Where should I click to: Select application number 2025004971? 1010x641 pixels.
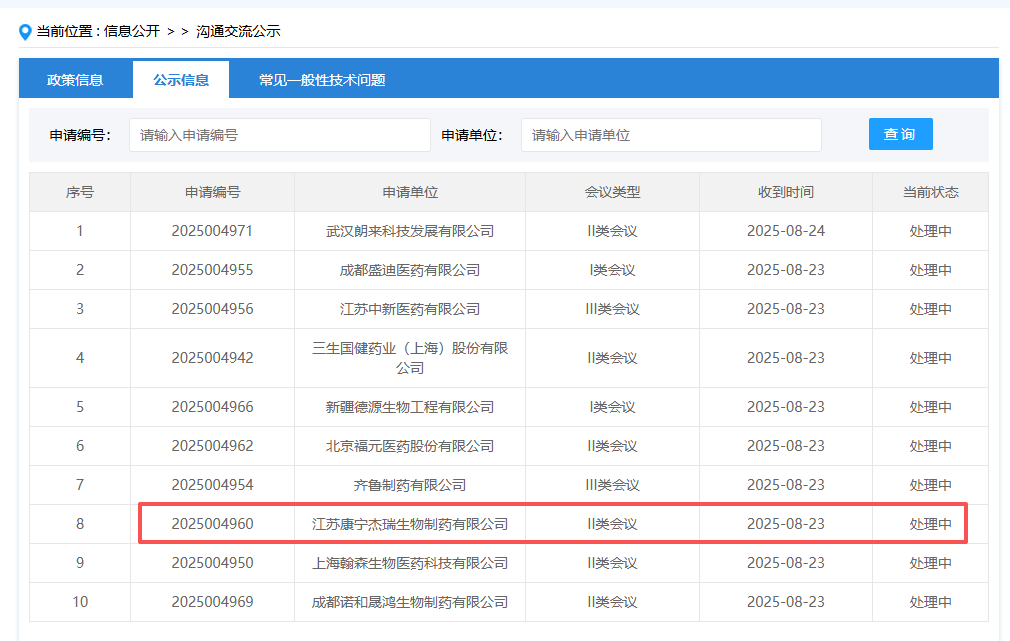pyautogui.click(x=213, y=231)
